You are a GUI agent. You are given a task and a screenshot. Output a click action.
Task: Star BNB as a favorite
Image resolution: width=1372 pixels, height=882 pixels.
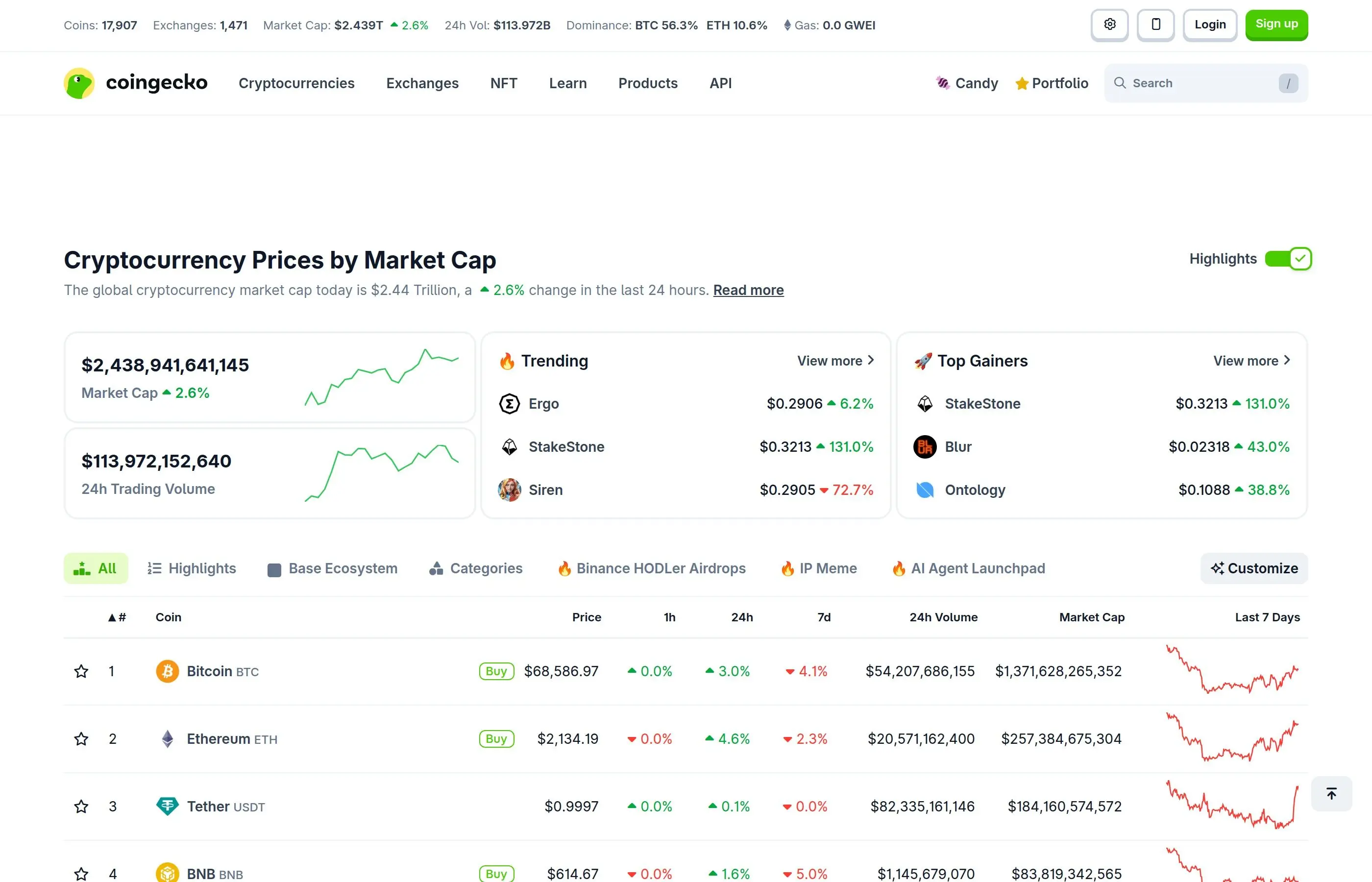point(81,874)
